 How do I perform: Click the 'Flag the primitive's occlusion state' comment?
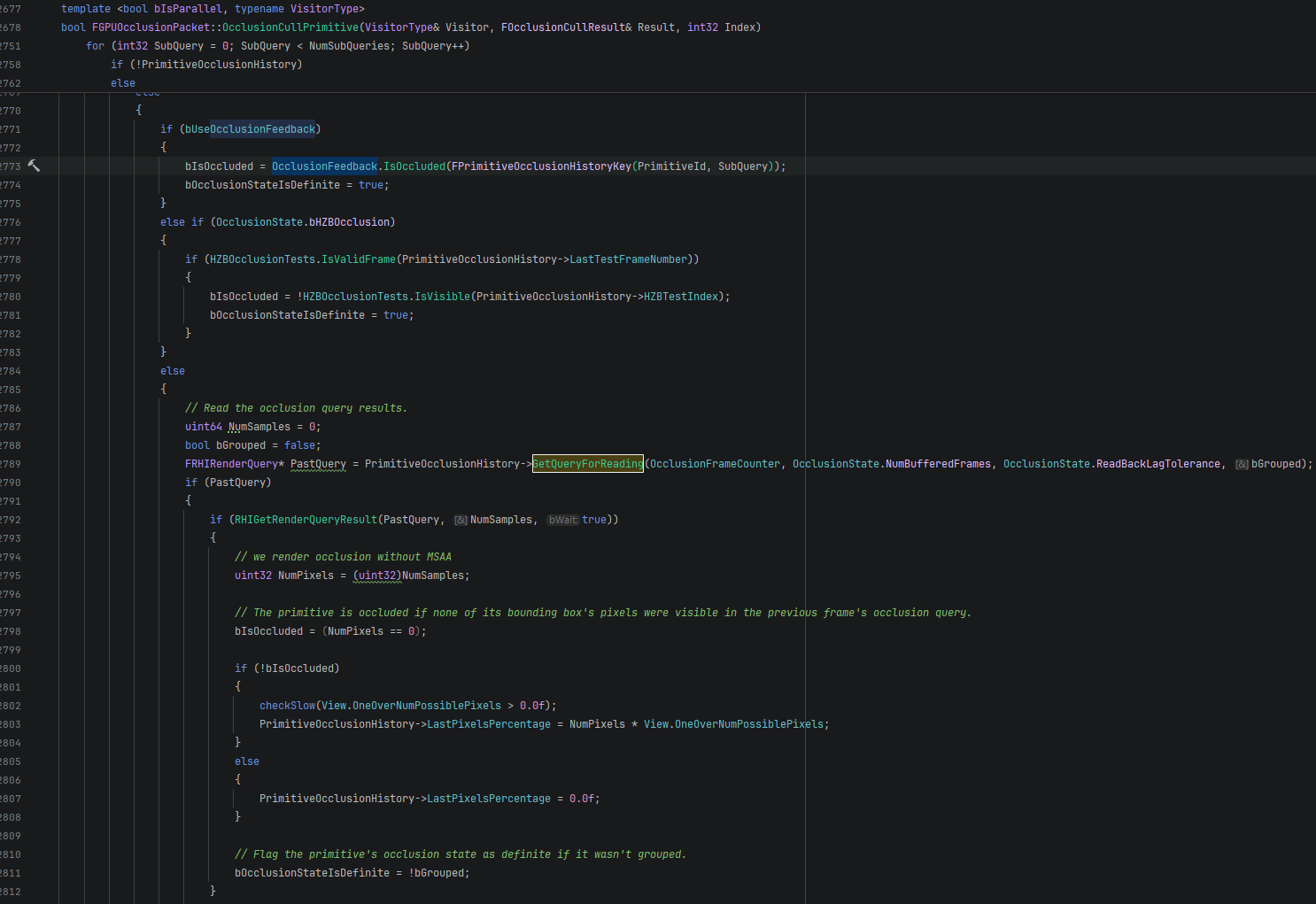(x=460, y=854)
